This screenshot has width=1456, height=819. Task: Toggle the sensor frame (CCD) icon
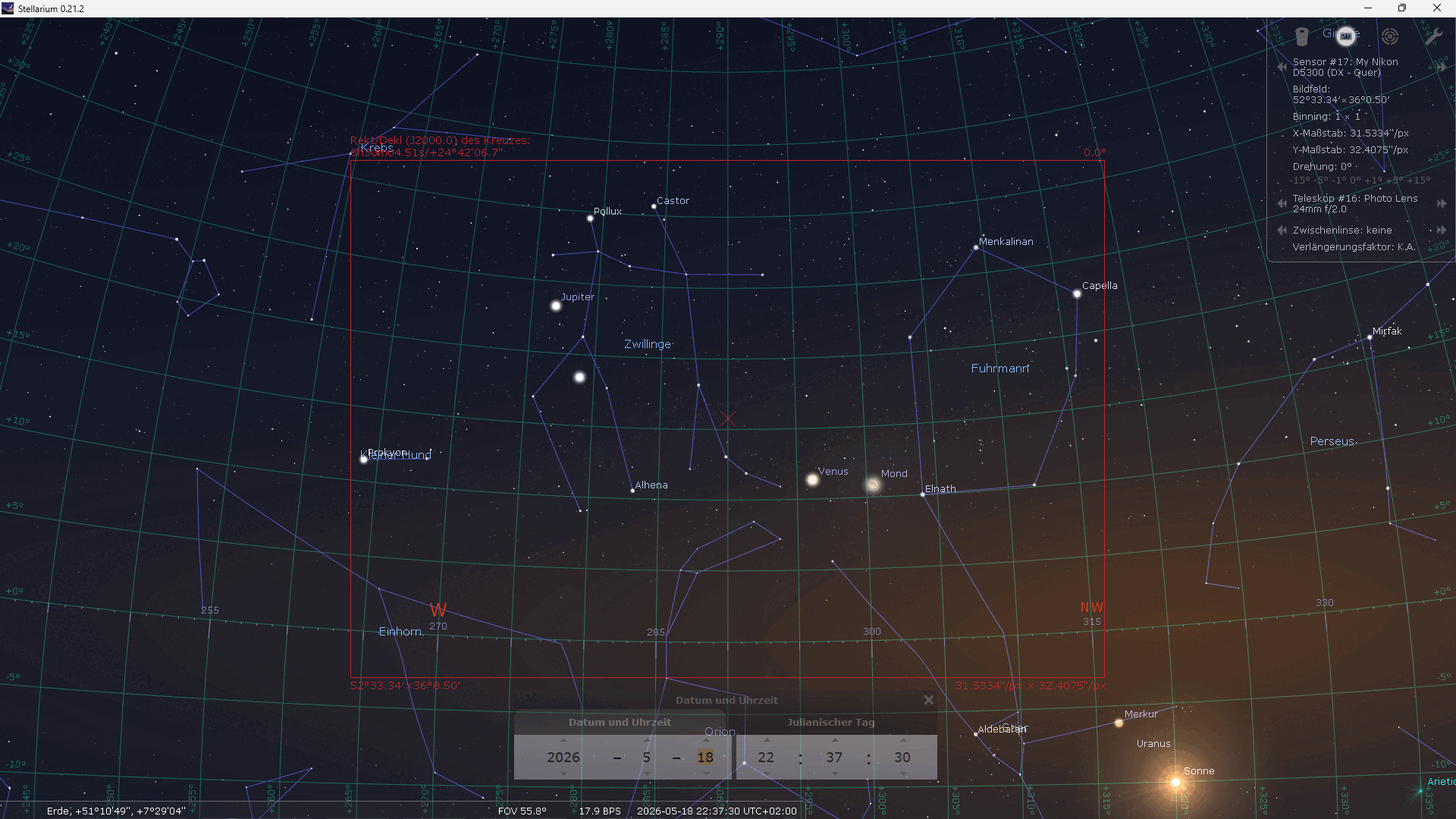pyautogui.click(x=1346, y=36)
